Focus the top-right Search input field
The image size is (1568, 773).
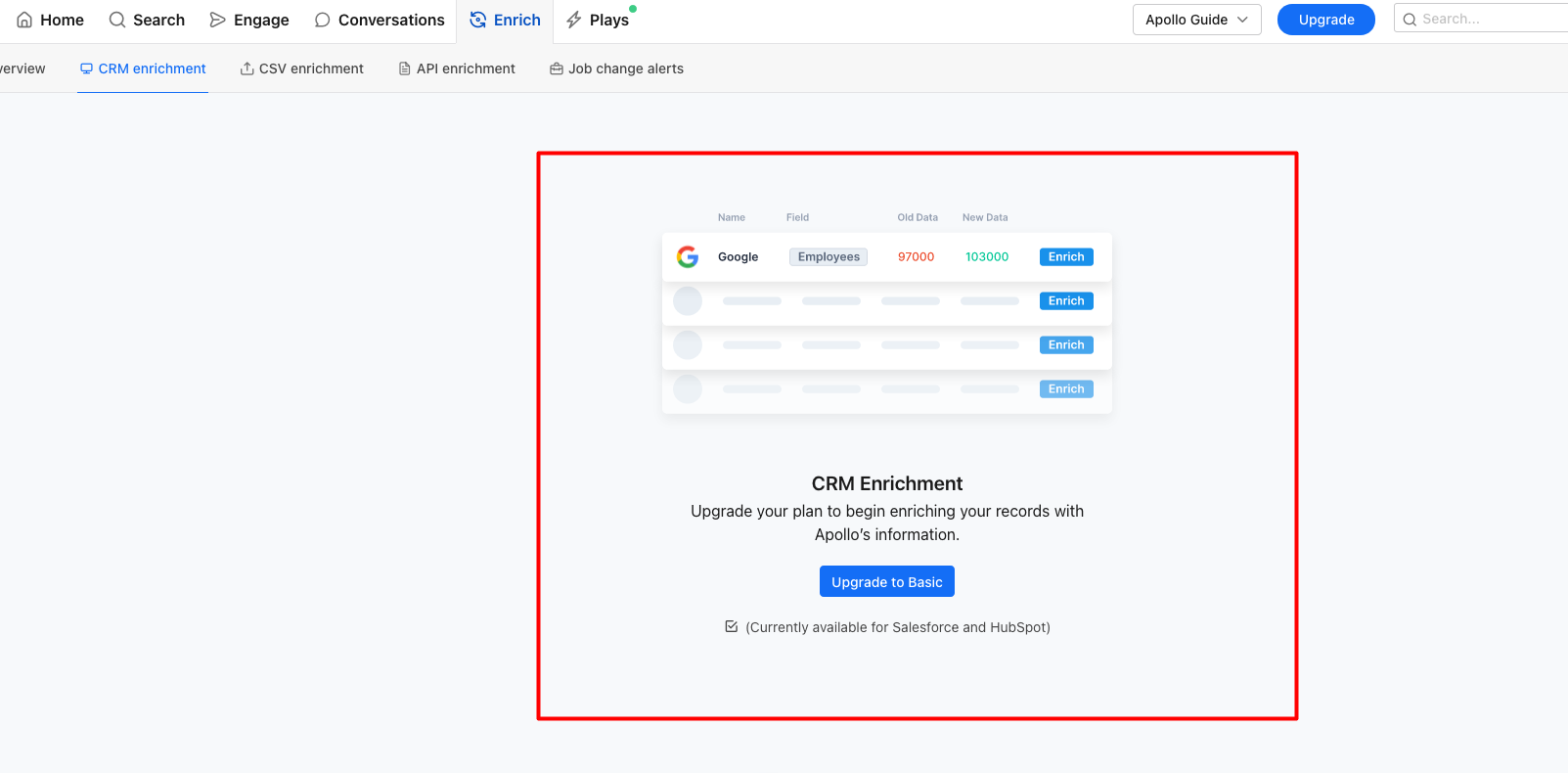point(1482,19)
